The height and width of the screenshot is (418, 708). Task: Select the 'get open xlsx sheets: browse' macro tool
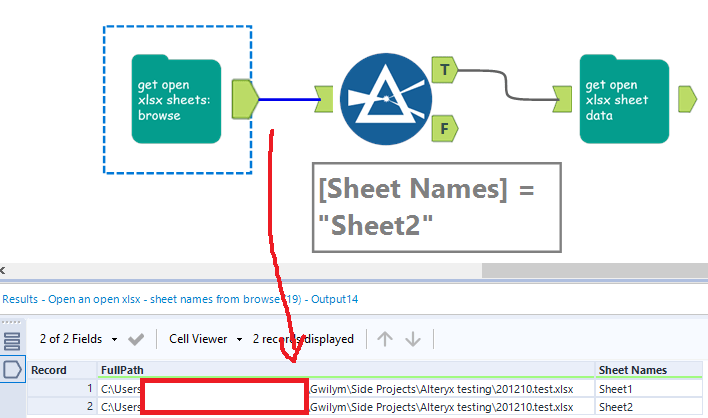click(x=176, y=100)
